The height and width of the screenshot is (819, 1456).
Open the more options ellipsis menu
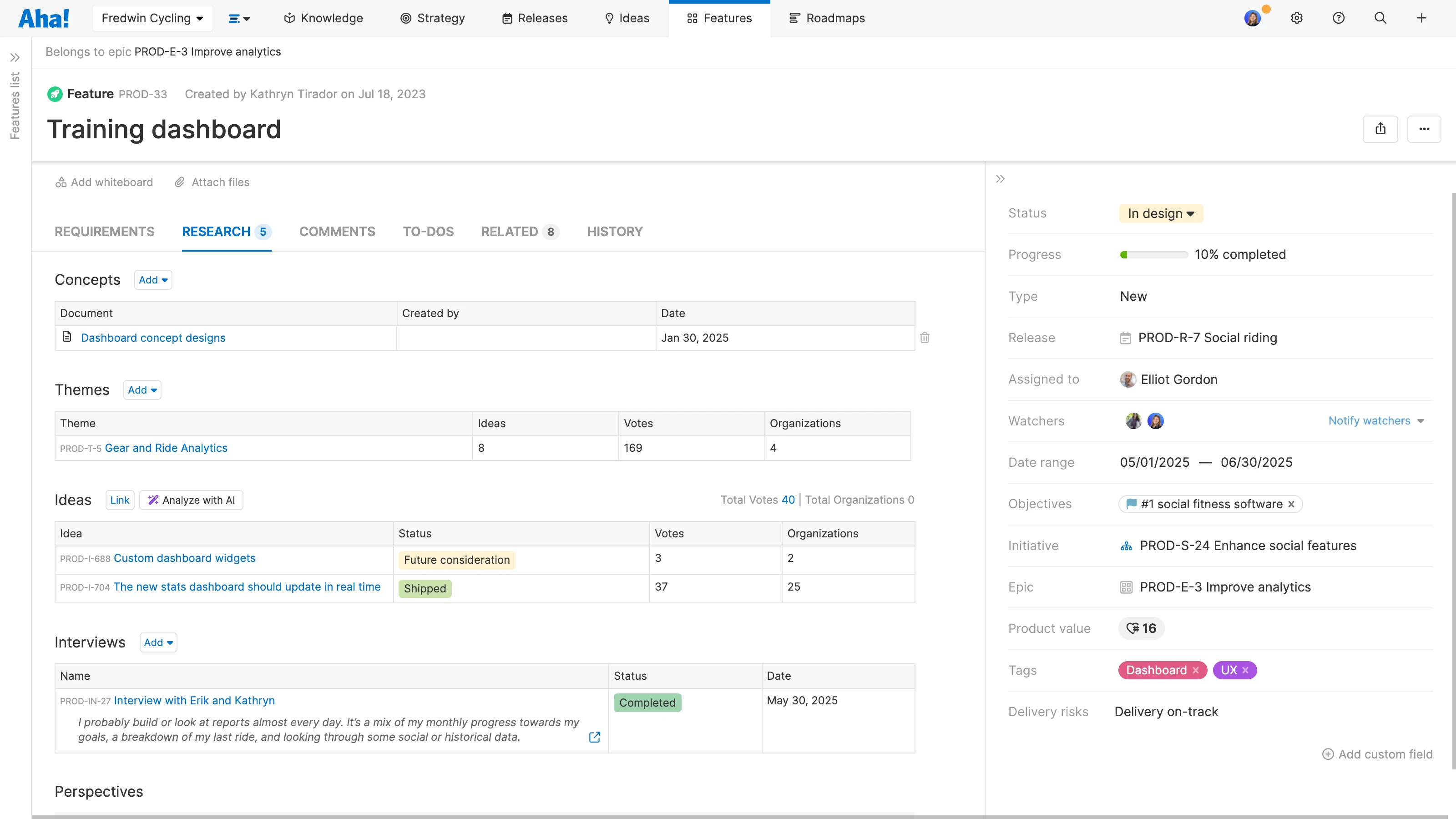pos(1424,129)
